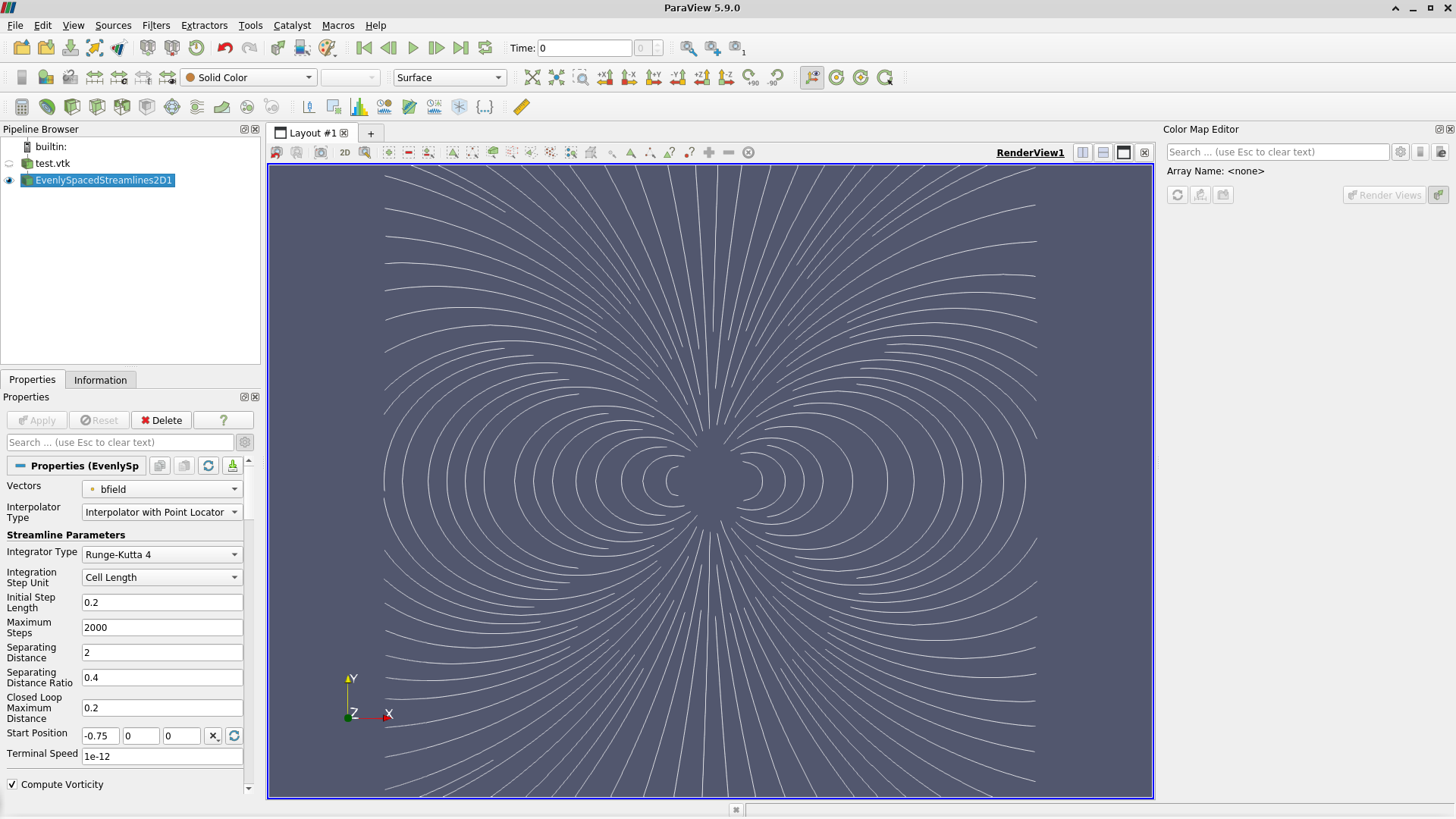Rotate view 90 degrees clockwise
Screen dimensions: 1456x819
coord(751,77)
